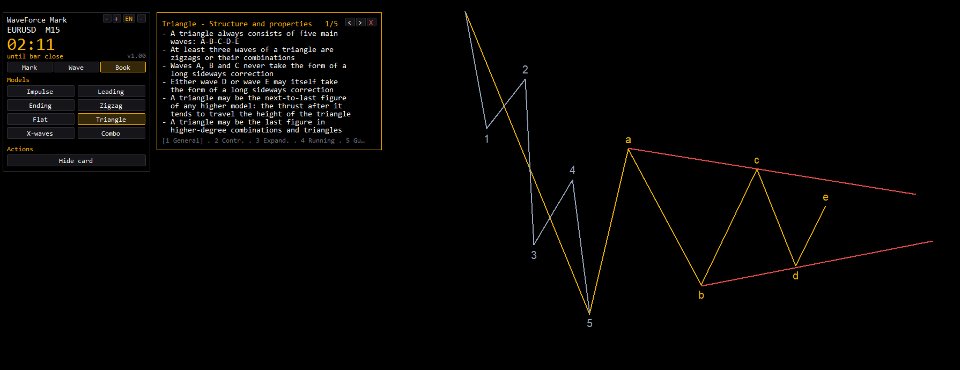The height and width of the screenshot is (370, 960).
Task: Open the '1 General' card page
Action: 182,141
